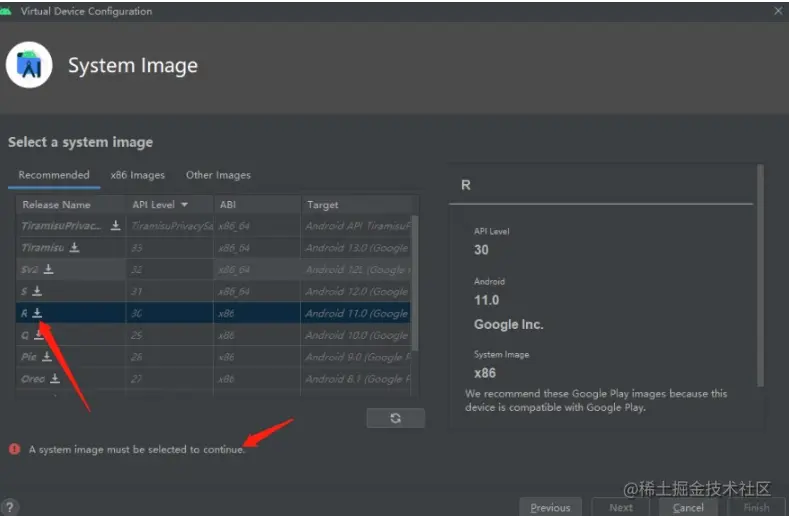Click the x86 ABI cell in Pie row
The height and width of the screenshot is (516, 789).
click(x=257, y=357)
